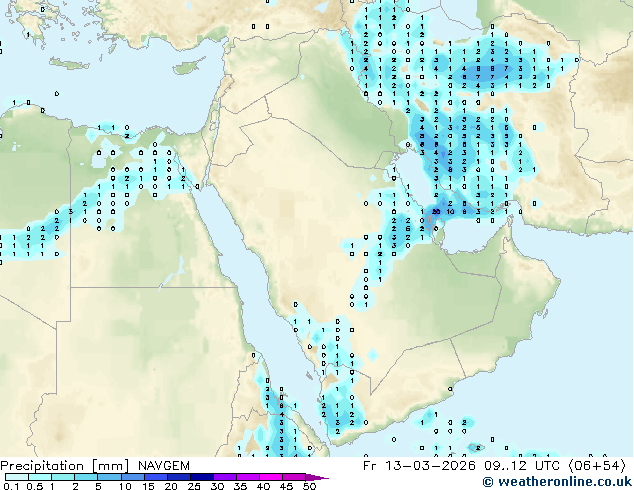Click the arrow tip above 50 on legend
Screen dimensions: 634x490
pos(317,477)
